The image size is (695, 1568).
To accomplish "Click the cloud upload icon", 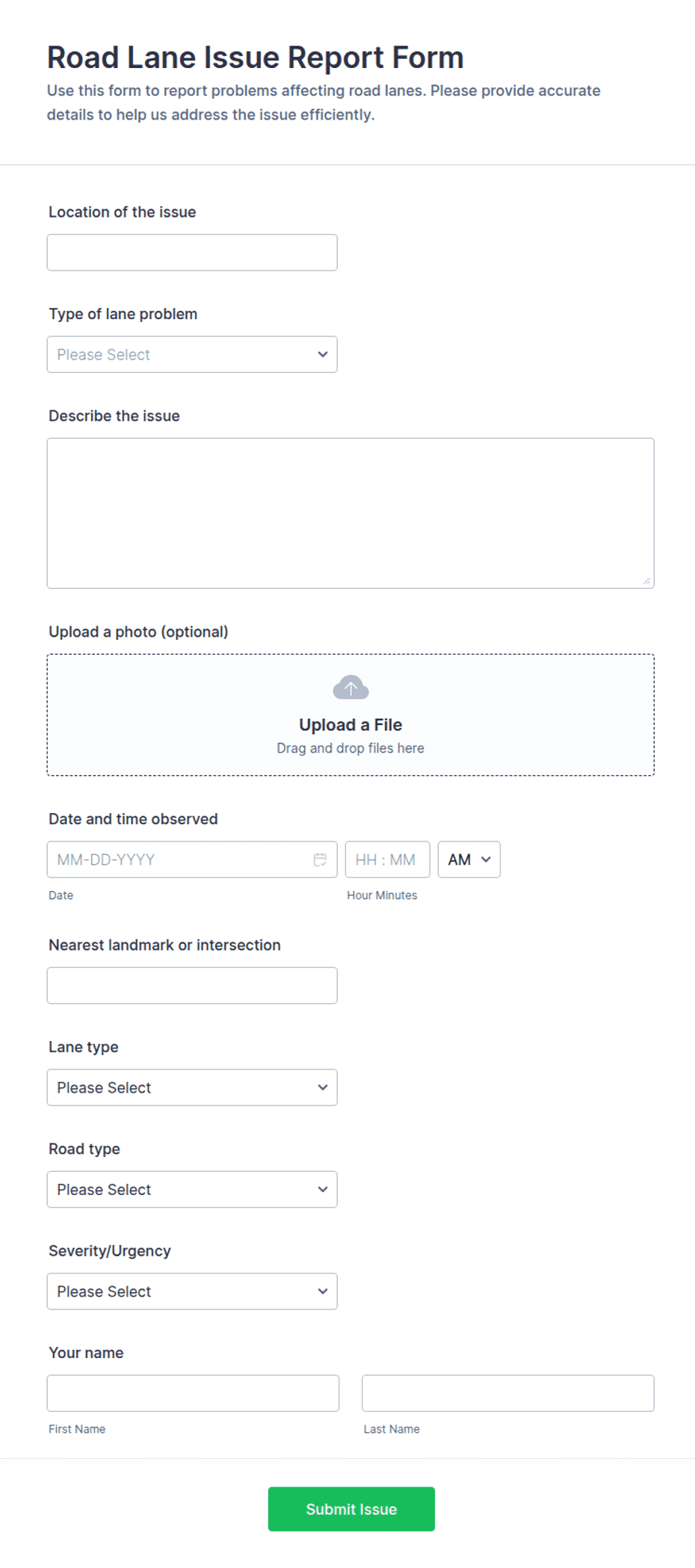I will (x=350, y=688).
